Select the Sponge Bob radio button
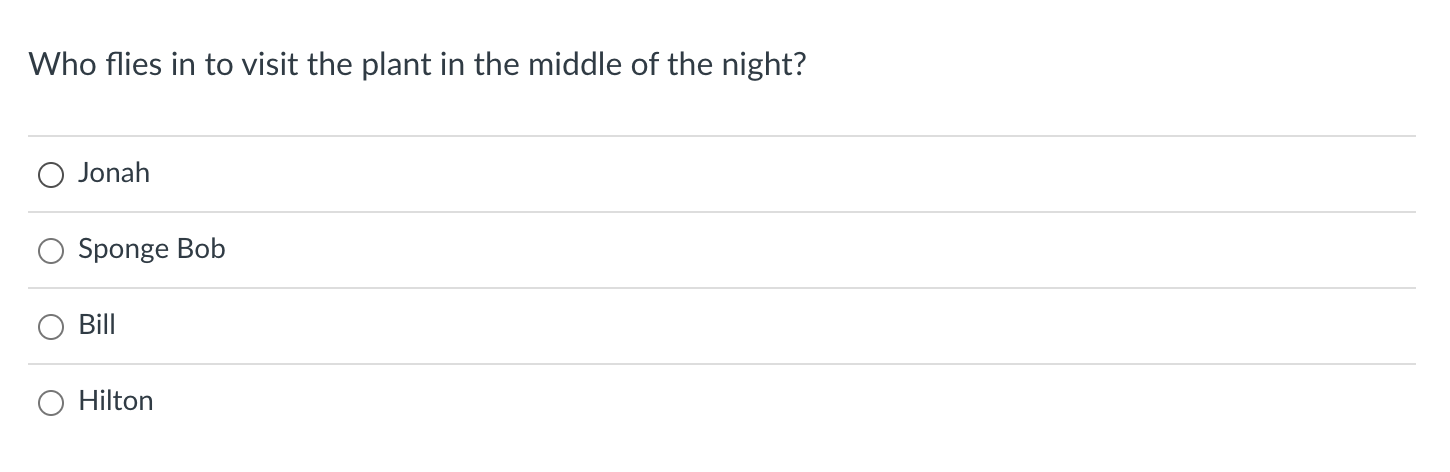The width and height of the screenshot is (1450, 472). coord(51,251)
